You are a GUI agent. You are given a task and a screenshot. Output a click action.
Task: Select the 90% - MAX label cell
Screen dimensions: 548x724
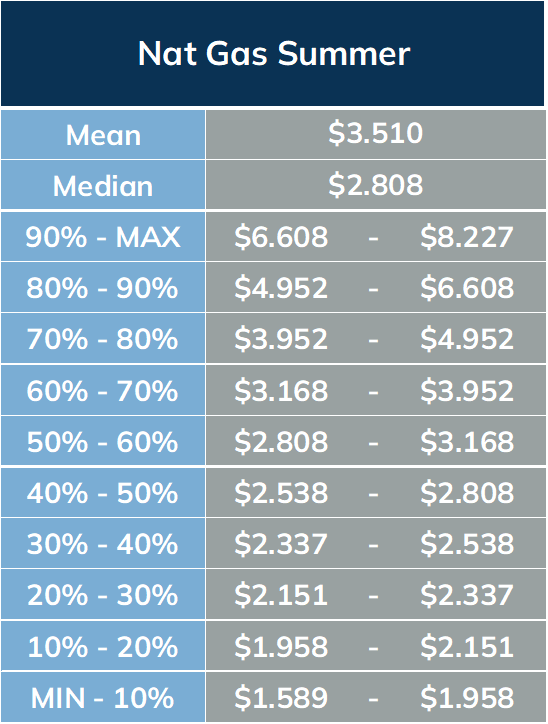pos(103,237)
